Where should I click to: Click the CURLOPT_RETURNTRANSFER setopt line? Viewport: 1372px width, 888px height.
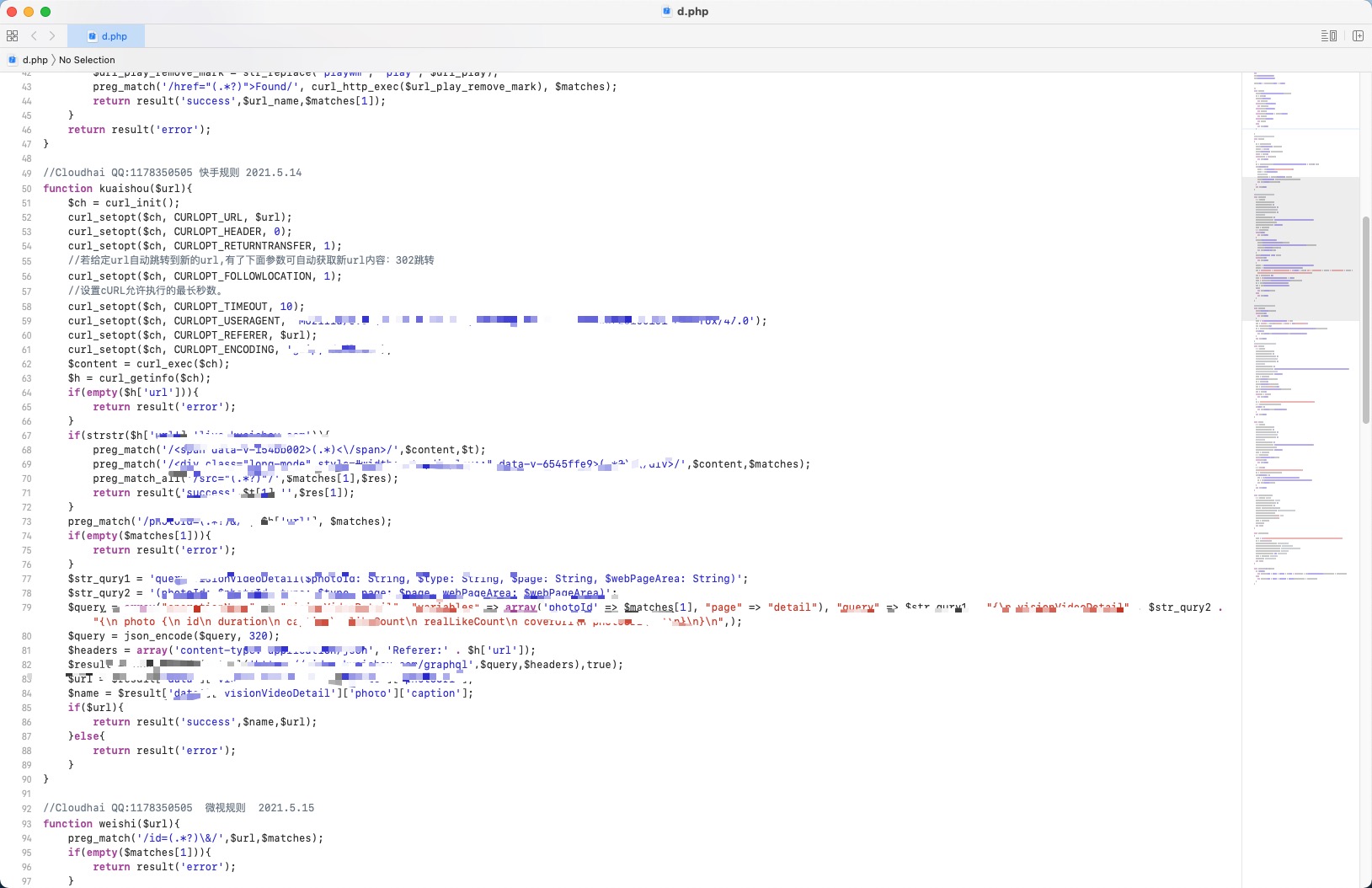point(205,246)
